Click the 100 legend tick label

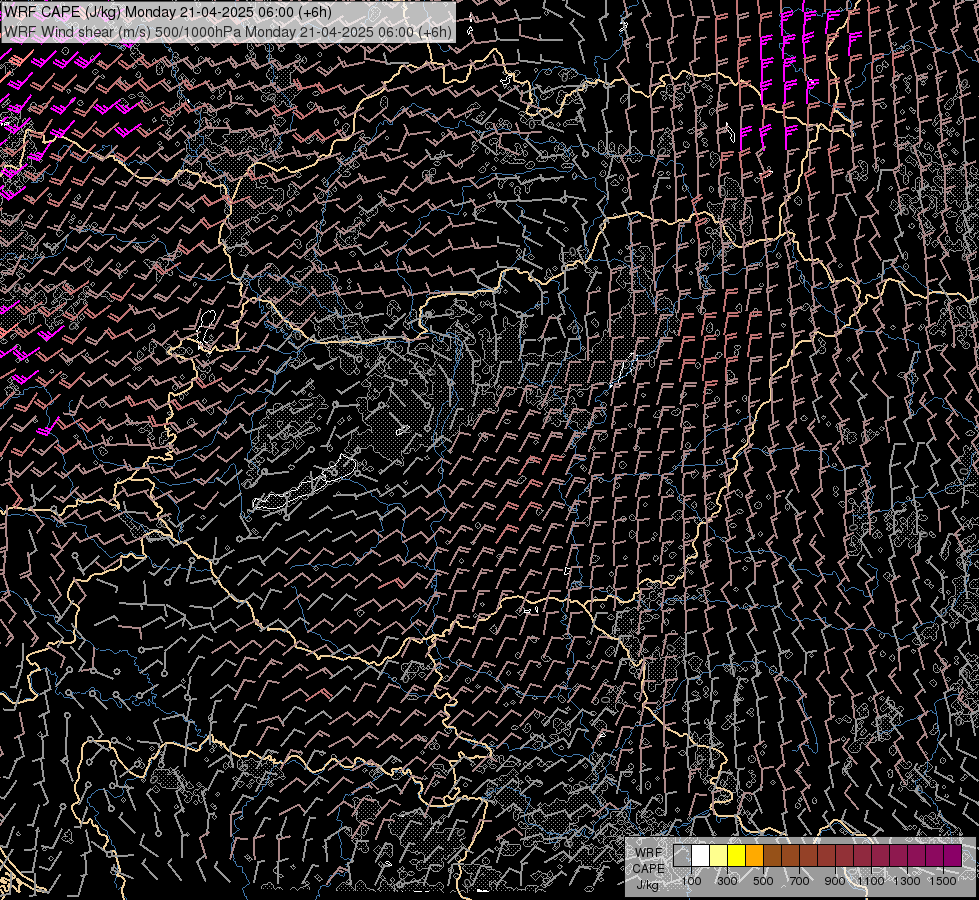coord(691,881)
